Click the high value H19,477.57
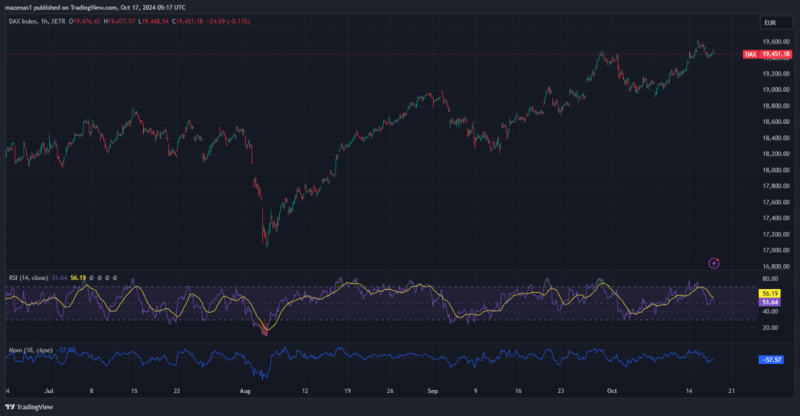This screenshot has height=416, width=800. click(119, 21)
